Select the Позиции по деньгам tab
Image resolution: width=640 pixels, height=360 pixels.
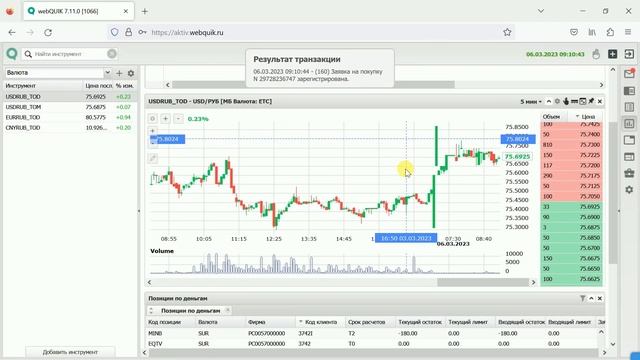pos(190,311)
